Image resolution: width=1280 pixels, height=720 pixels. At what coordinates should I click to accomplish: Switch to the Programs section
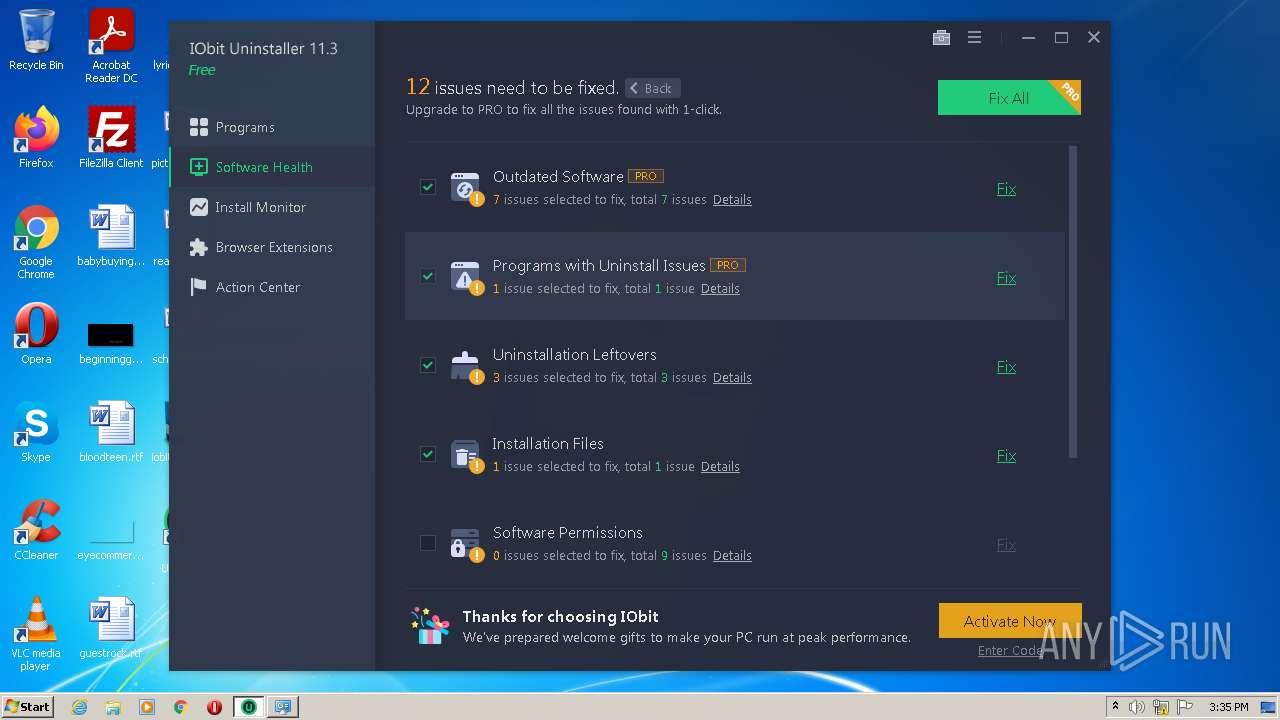point(272,127)
